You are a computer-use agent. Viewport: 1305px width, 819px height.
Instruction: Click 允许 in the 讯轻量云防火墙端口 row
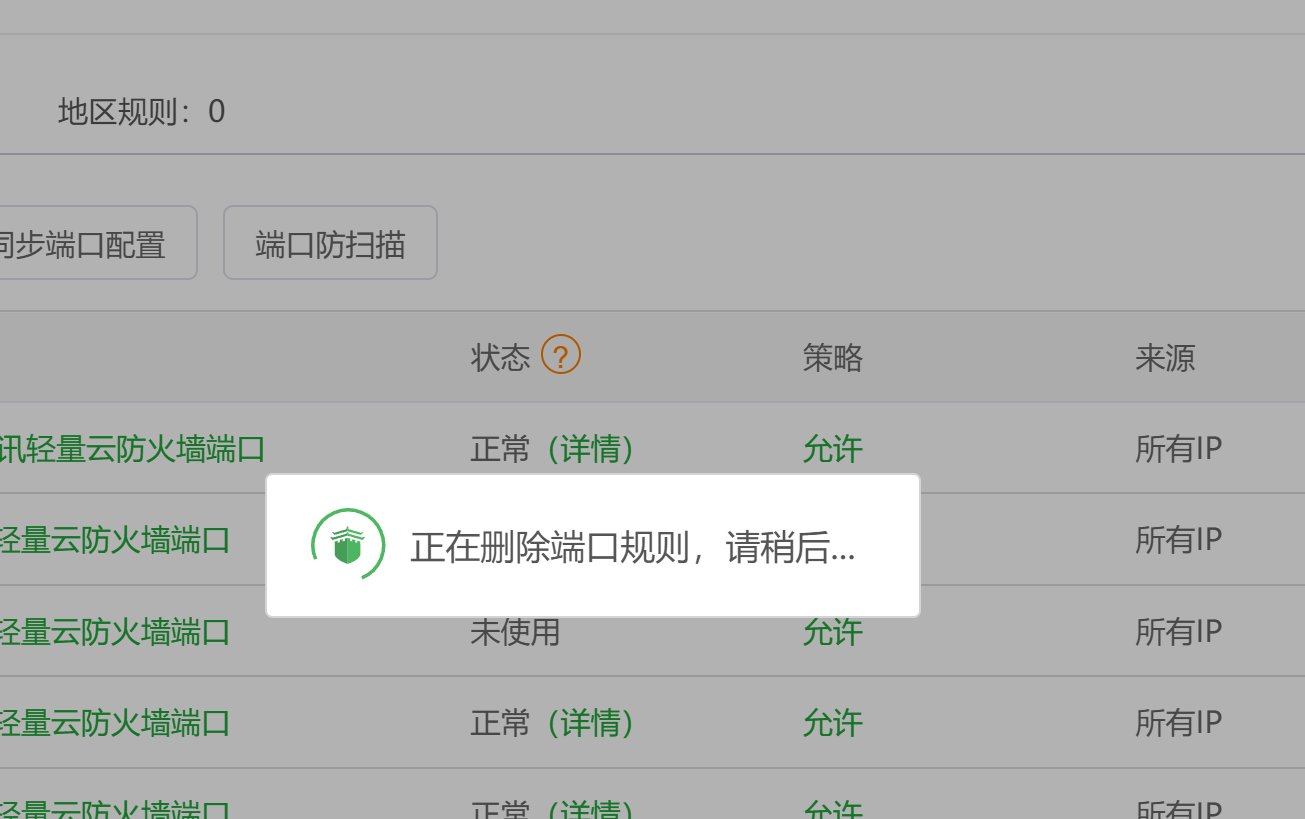[x=832, y=449]
